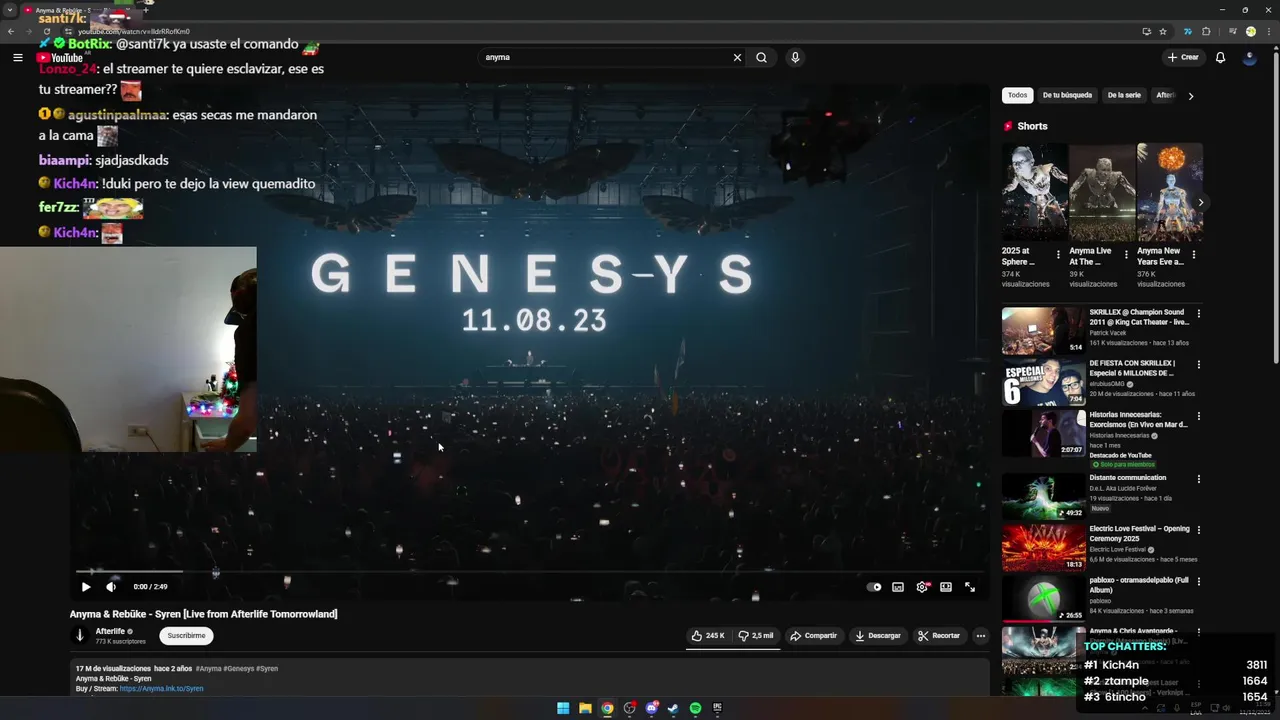Open the Shorts section logo icon
Viewport: 1280px width, 720px height.
tap(1008, 126)
